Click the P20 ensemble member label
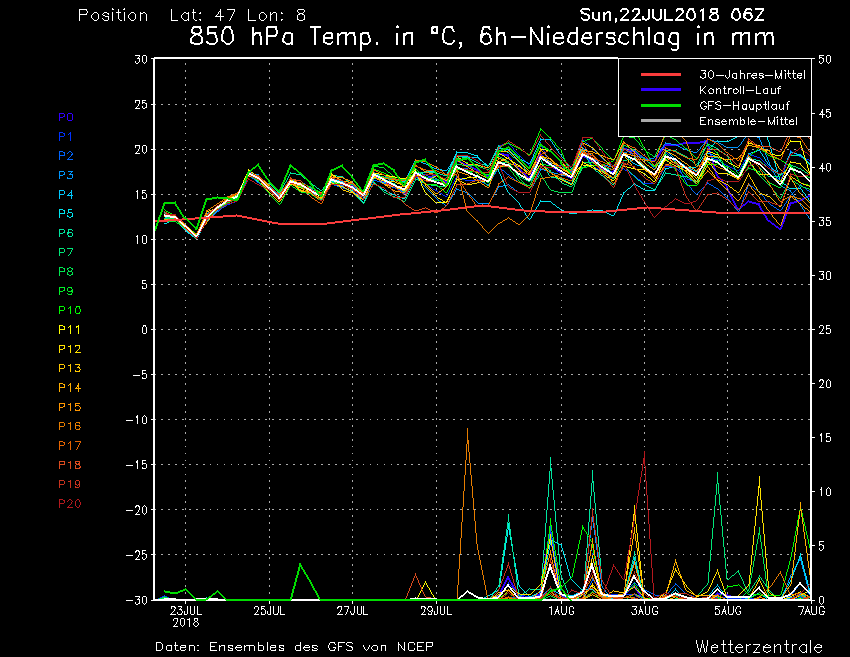Viewport: 850px width, 657px height. coord(69,503)
